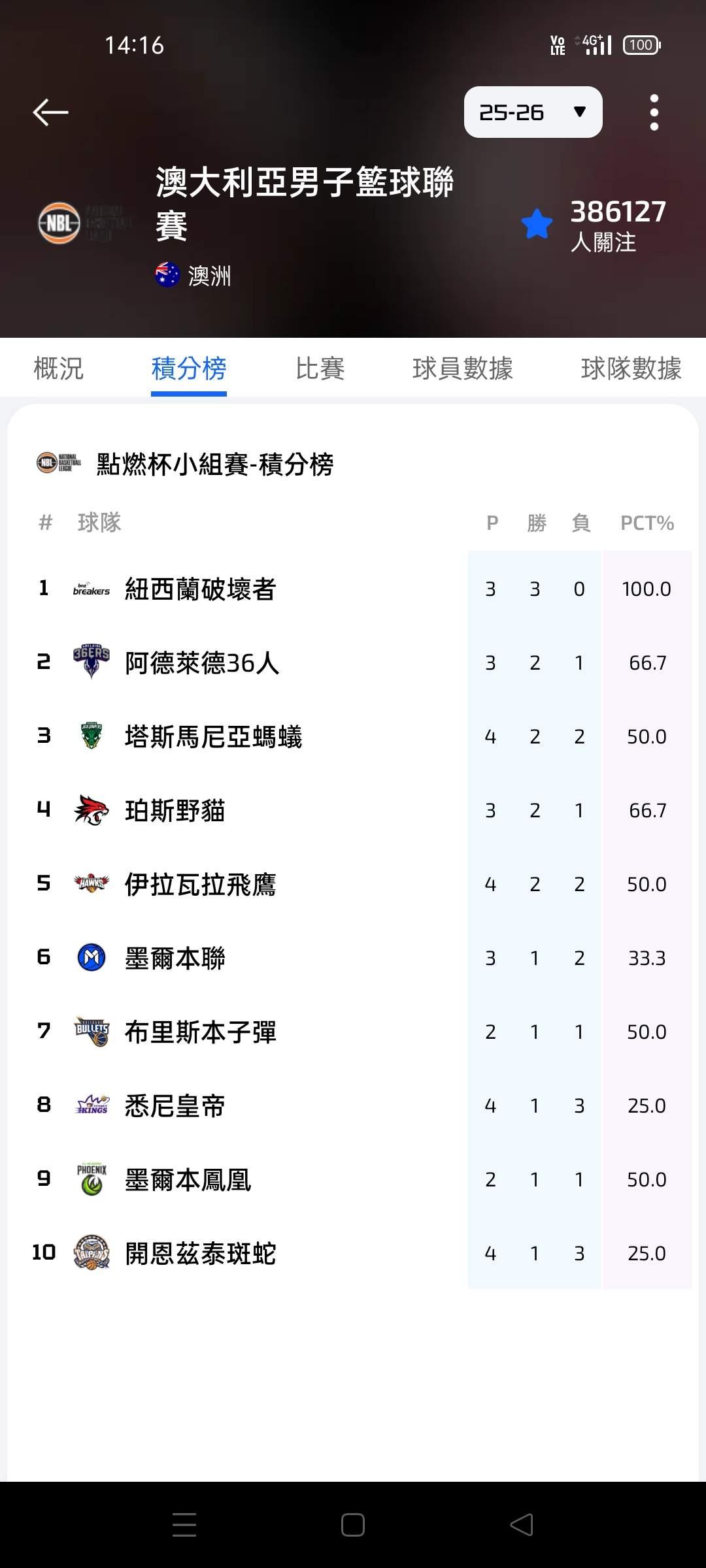Viewport: 706px width, 1568px height.
Task: Open the 球隊數據 tab
Action: (630, 368)
